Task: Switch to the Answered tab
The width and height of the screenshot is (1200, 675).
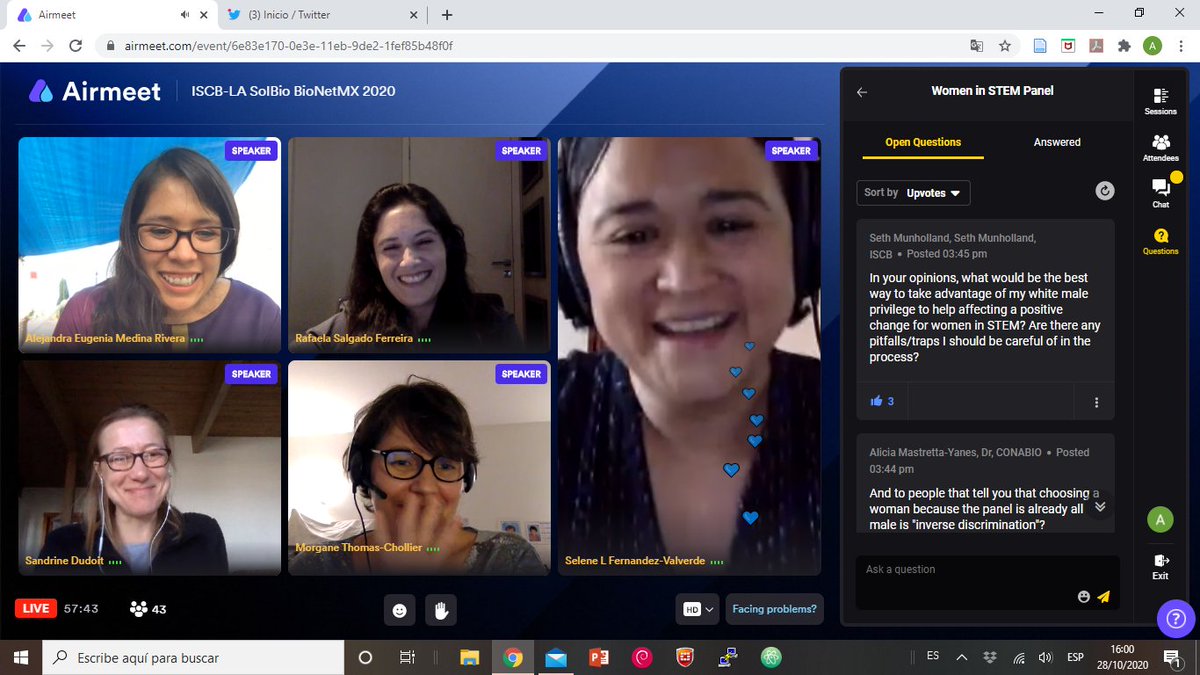Action: tap(1057, 142)
